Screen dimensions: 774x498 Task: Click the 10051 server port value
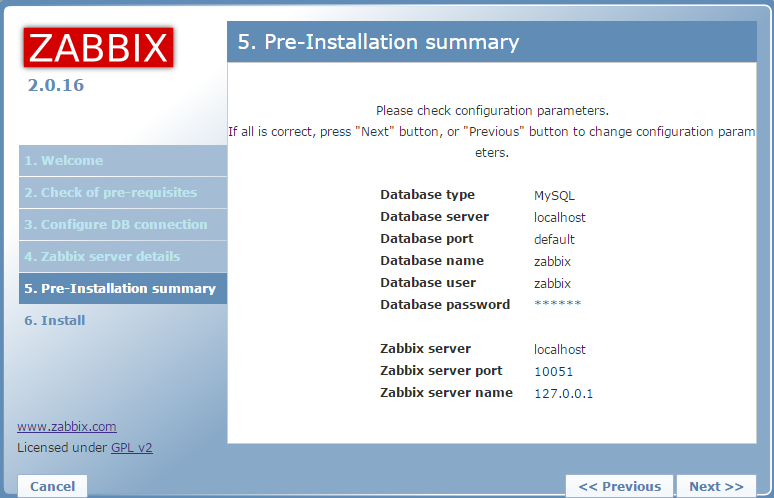(553, 372)
